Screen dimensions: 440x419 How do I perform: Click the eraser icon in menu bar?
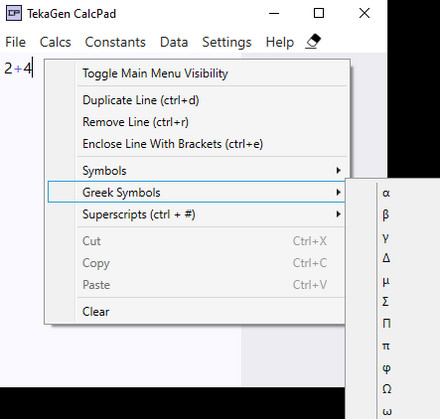tap(313, 42)
